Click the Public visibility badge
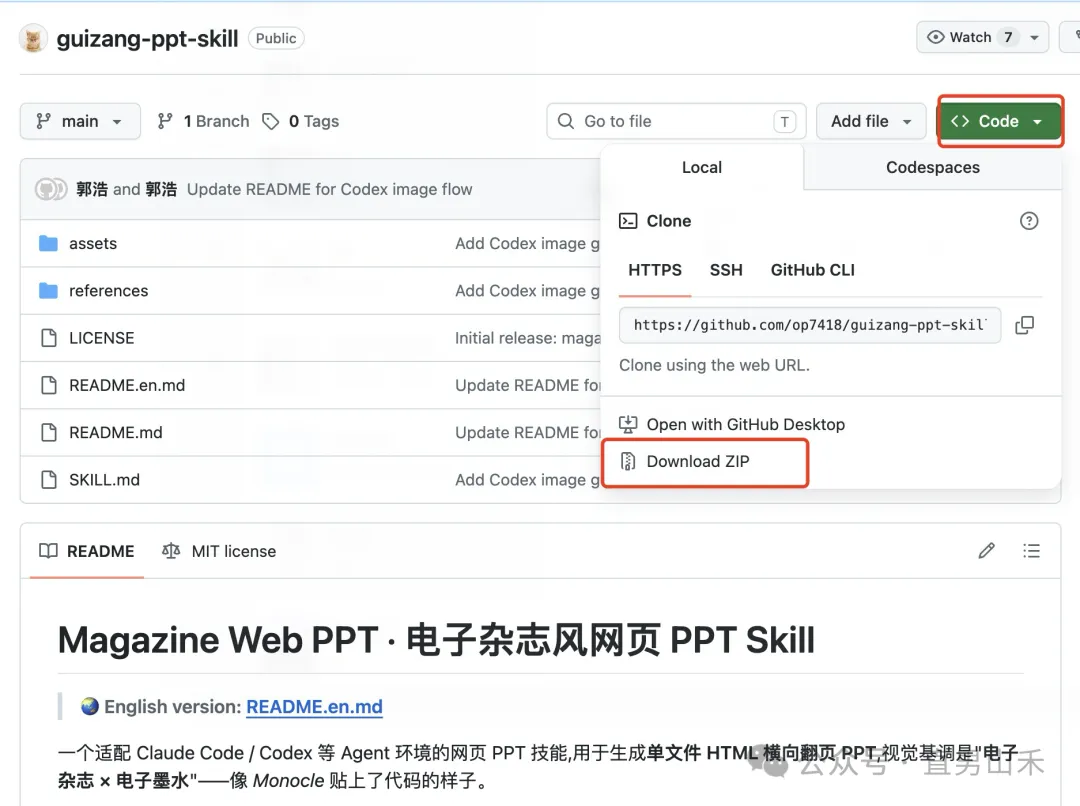Viewport: 1080px width, 806px height. click(276, 39)
